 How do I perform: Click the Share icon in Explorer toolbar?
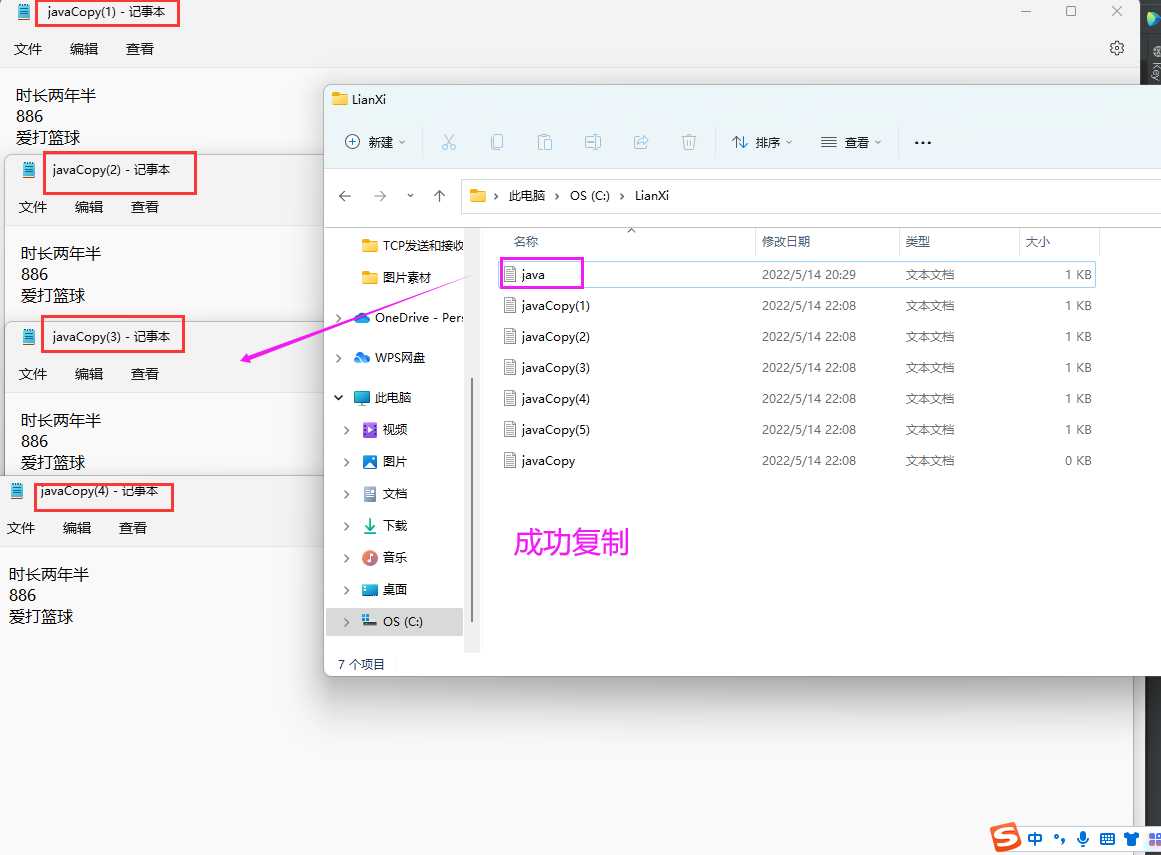[641, 142]
